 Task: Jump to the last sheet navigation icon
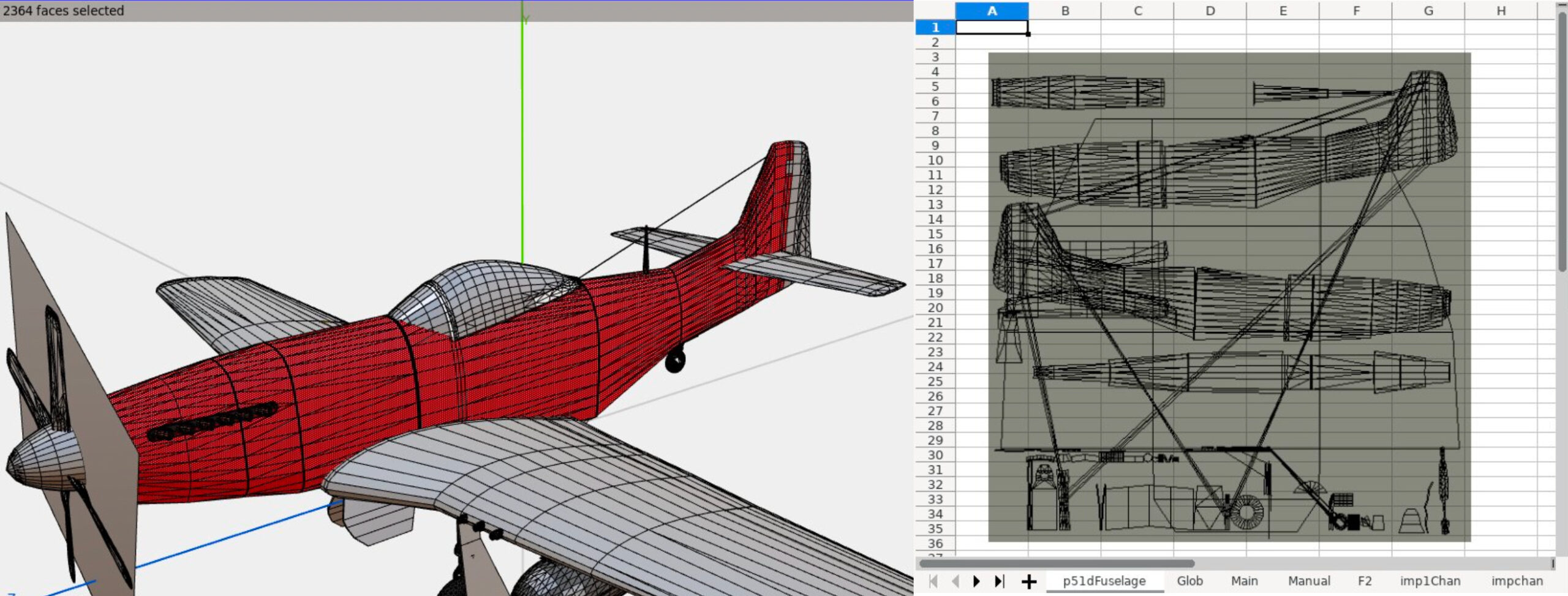(x=999, y=581)
